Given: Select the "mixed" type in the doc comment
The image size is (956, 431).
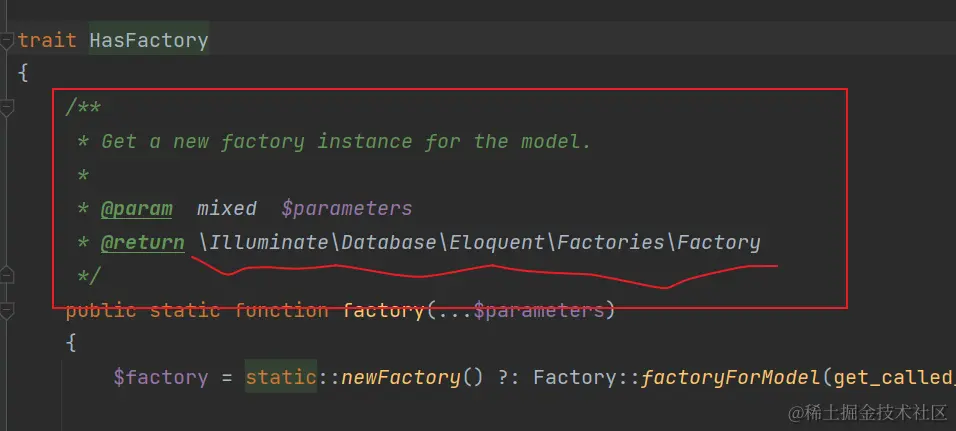Looking at the screenshot, I should pos(226,208).
